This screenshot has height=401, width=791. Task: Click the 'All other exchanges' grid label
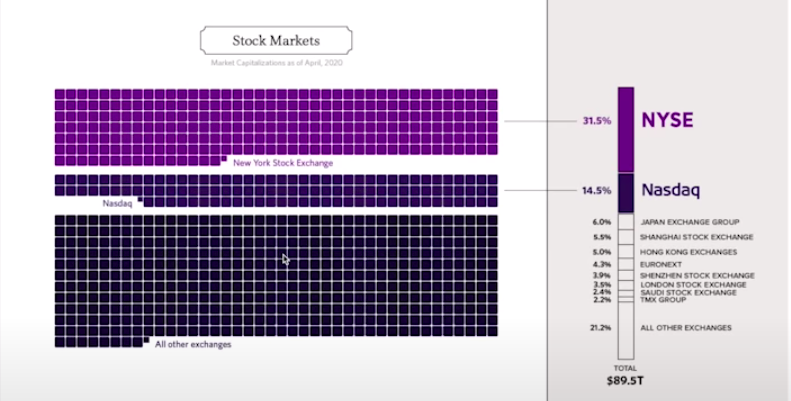pyautogui.click(x=193, y=345)
